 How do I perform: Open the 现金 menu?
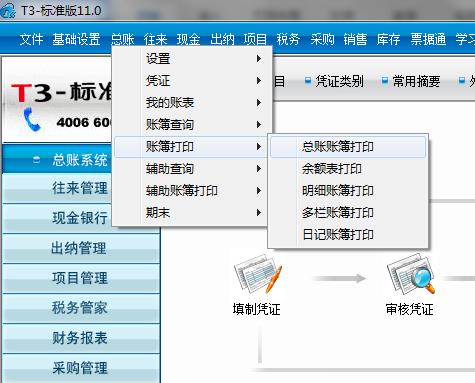[189, 39]
